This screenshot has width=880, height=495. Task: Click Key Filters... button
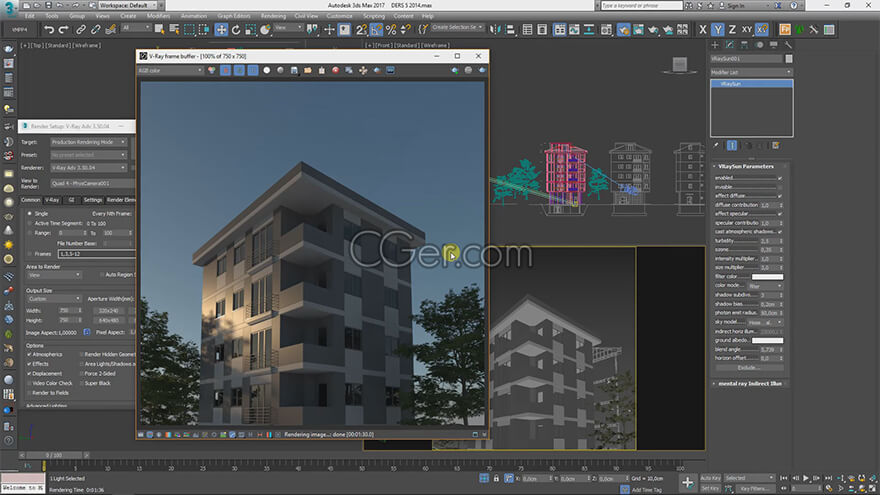pyautogui.click(x=754, y=488)
